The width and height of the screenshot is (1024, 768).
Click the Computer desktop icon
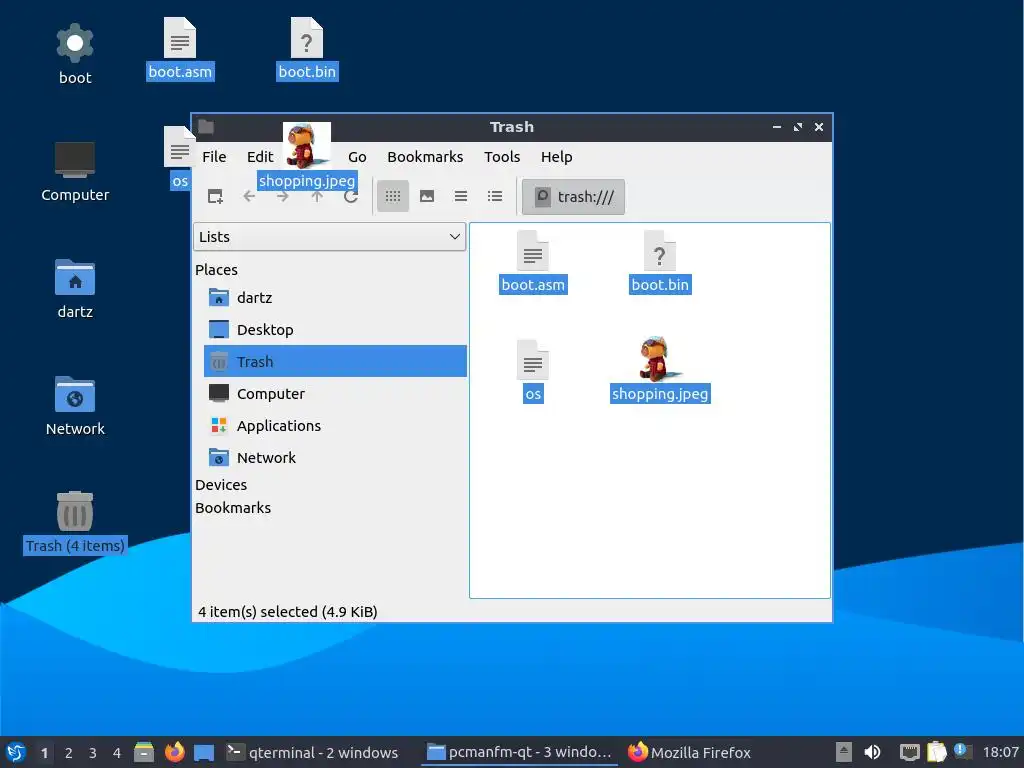tap(75, 172)
